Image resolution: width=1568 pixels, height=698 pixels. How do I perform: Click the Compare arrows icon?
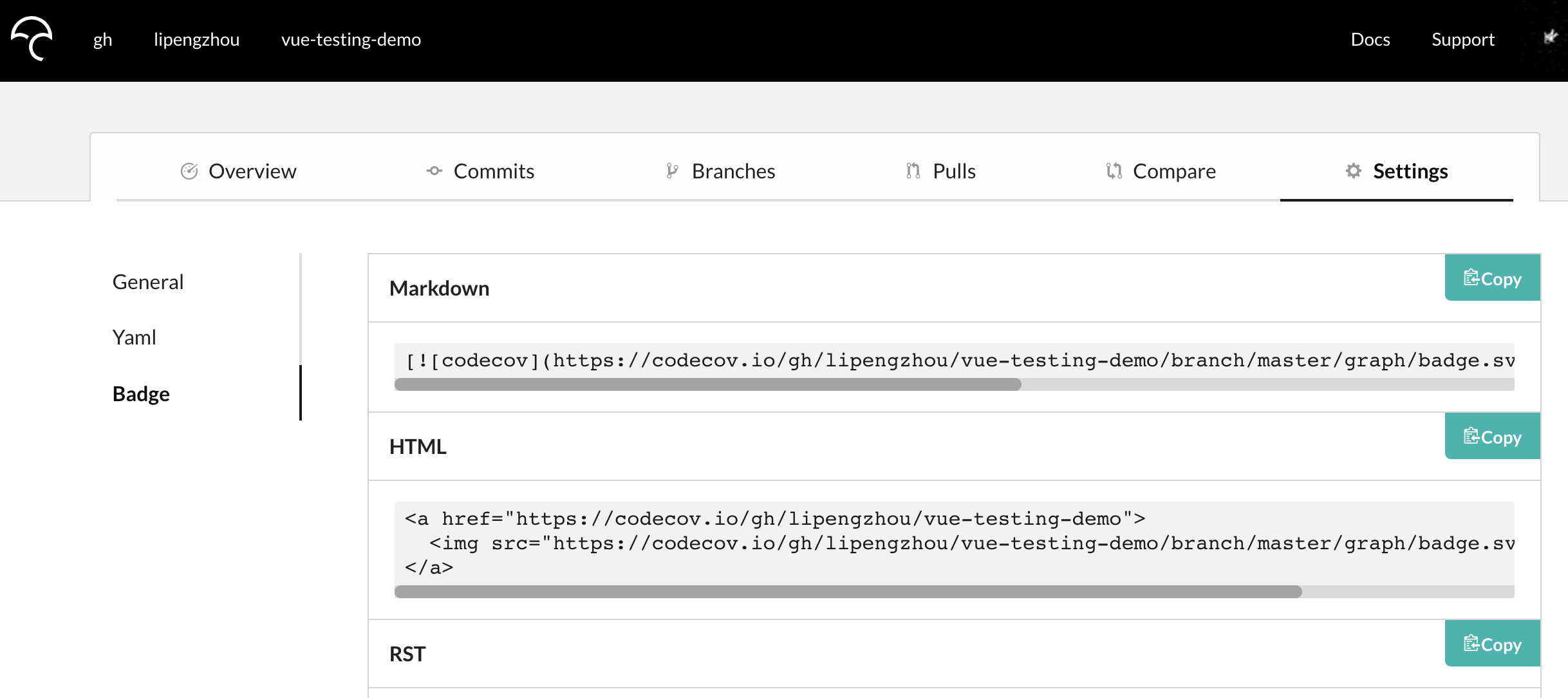point(1114,171)
